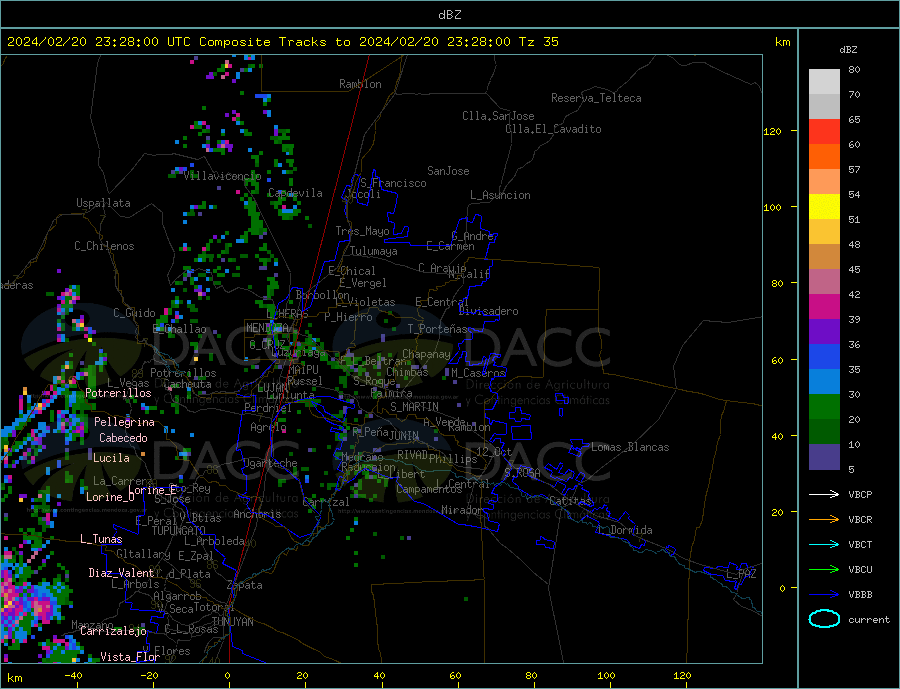Click the Cabecedo station label
Viewport: 900px width, 689px height.
pos(123,438)
